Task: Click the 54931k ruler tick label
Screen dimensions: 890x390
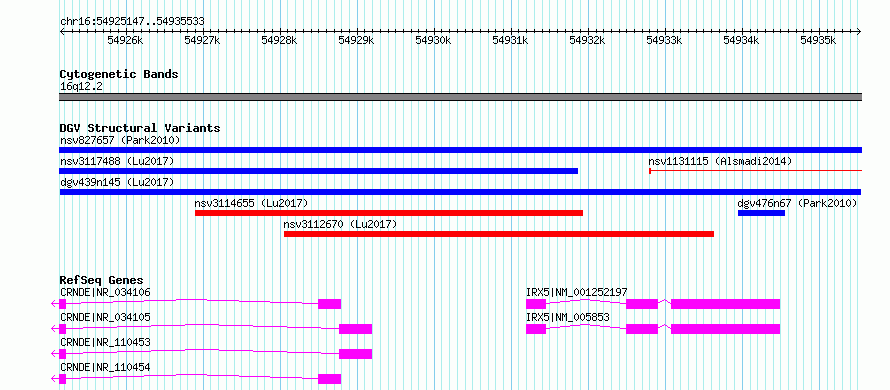Action: tap(510, 41)
